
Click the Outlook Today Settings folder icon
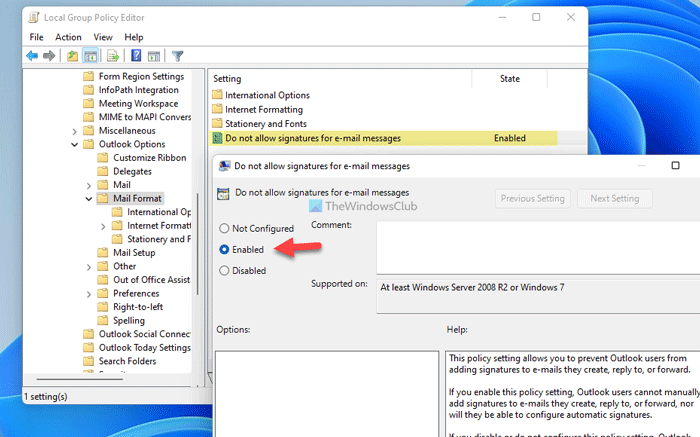89,348
